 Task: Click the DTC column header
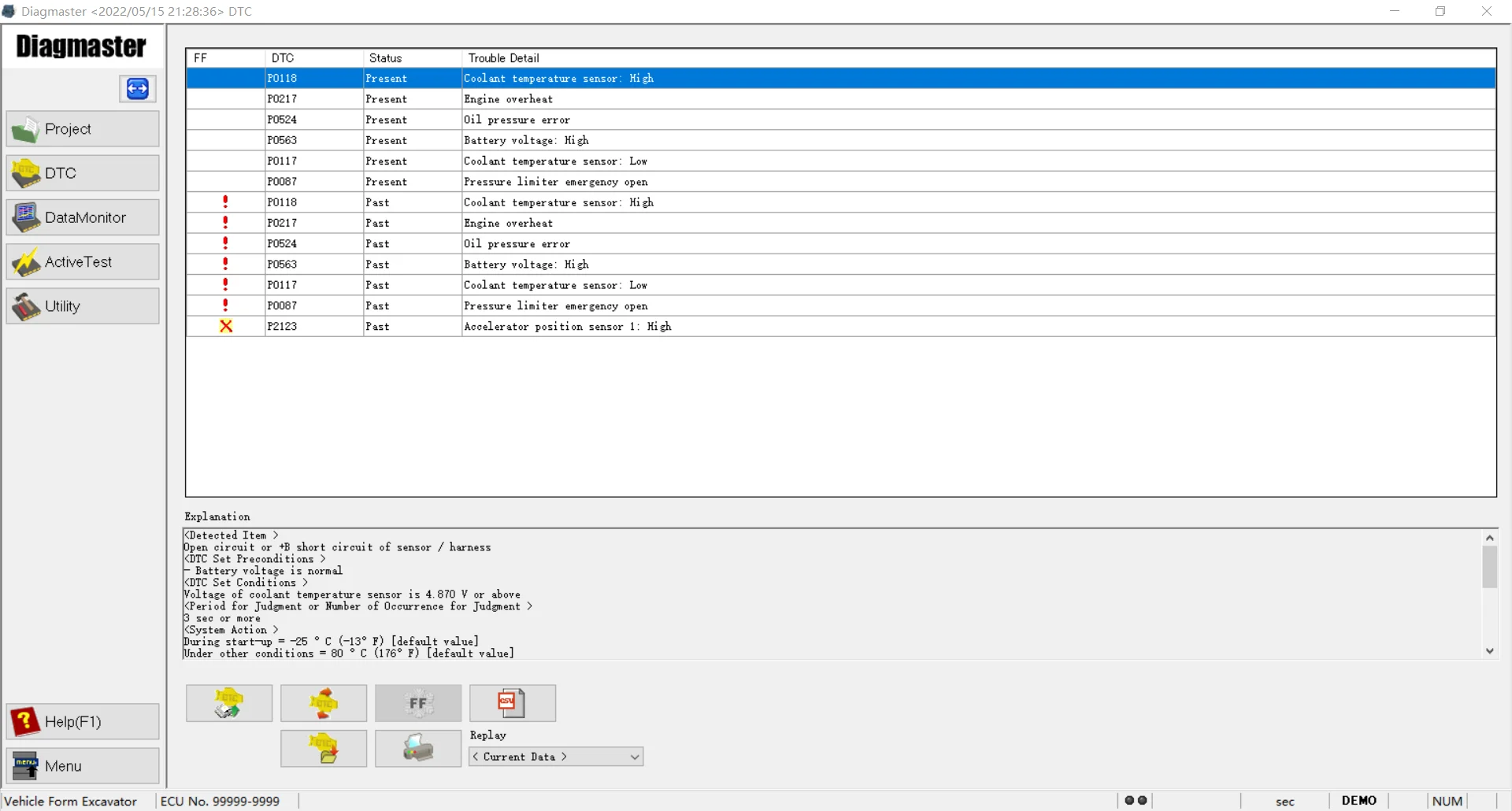(x=314, y=58)
